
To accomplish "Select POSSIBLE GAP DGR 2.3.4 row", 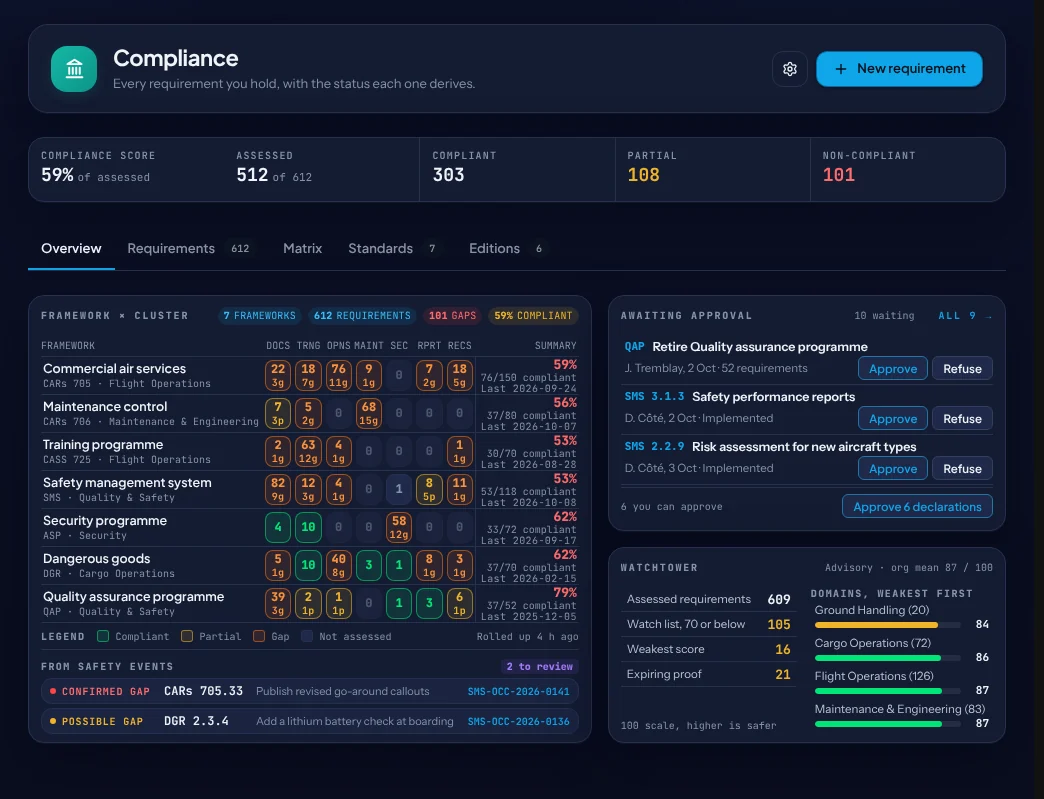I will tap(310, 721).
